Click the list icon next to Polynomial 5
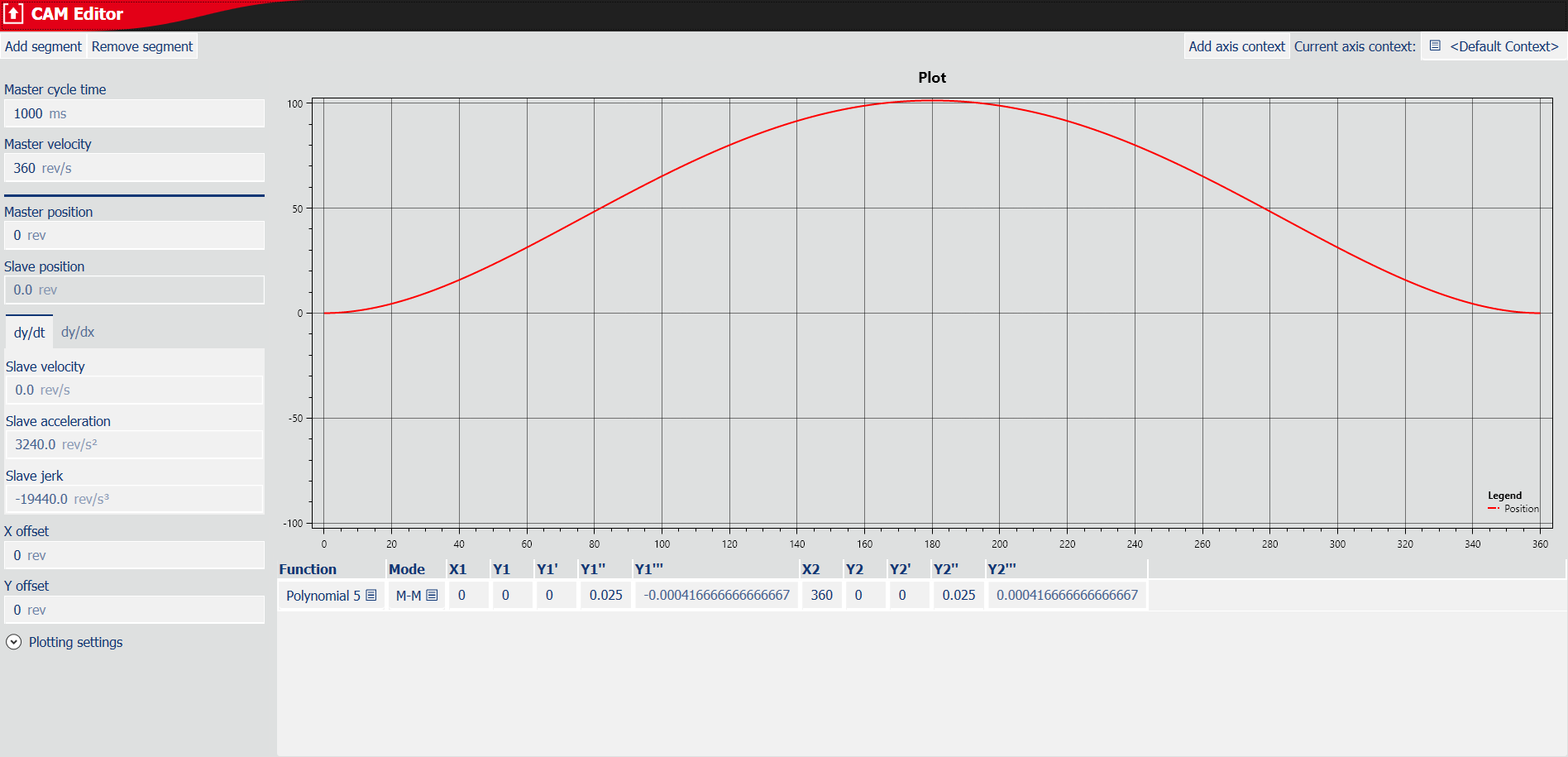Image resolution: width=1568 pixels, height=757 pixels. point(371,596)
